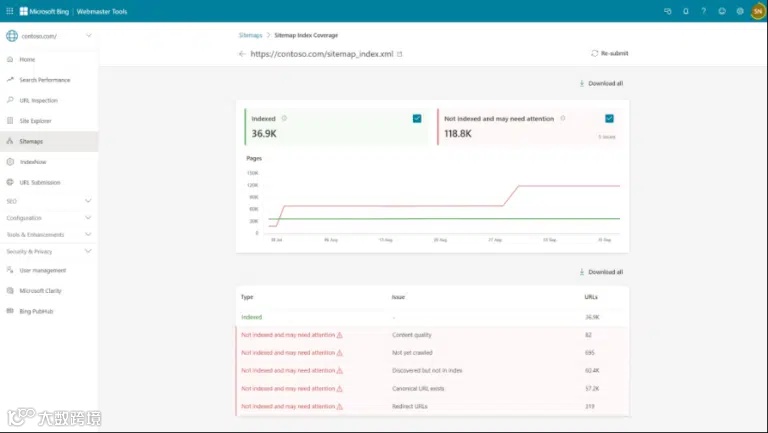Click the Bing PubHub icon

click(10, 311)
